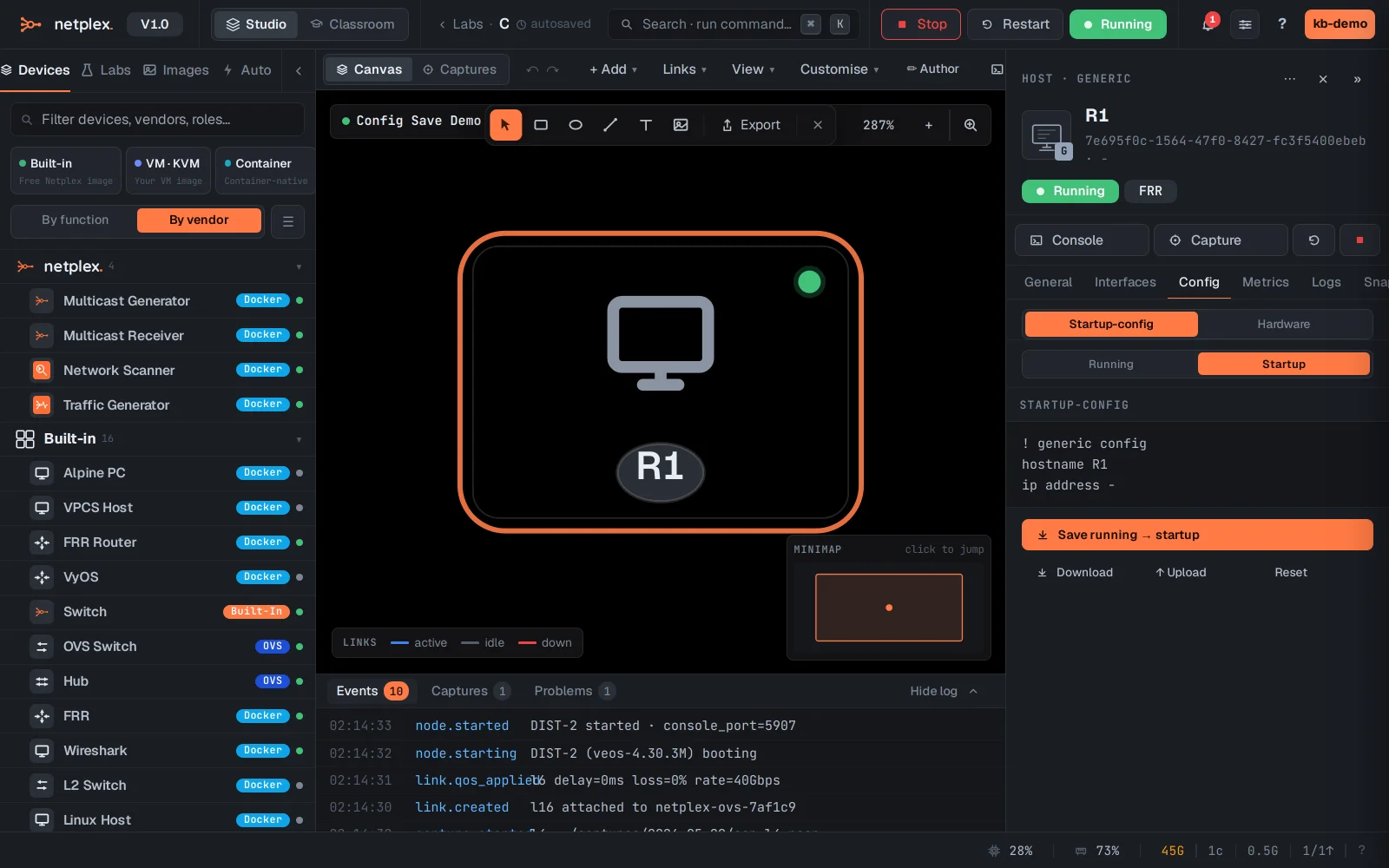Collapse the Built-in device group
The width and height of the screenshot is (1389, 868).
click(299, 439)
